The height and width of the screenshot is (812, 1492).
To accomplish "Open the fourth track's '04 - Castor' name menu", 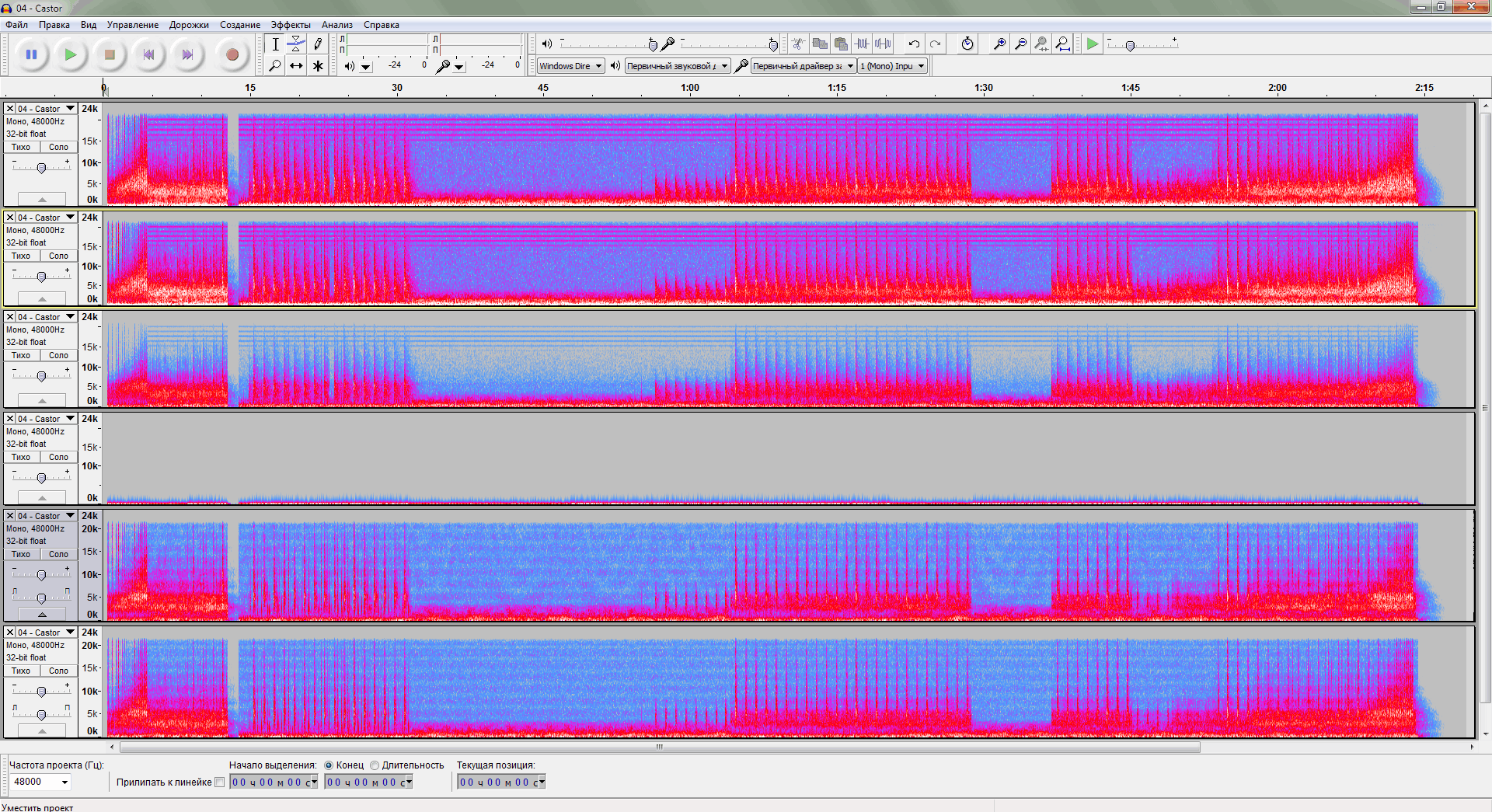I will pyautogui.click(x=46, y=419).
